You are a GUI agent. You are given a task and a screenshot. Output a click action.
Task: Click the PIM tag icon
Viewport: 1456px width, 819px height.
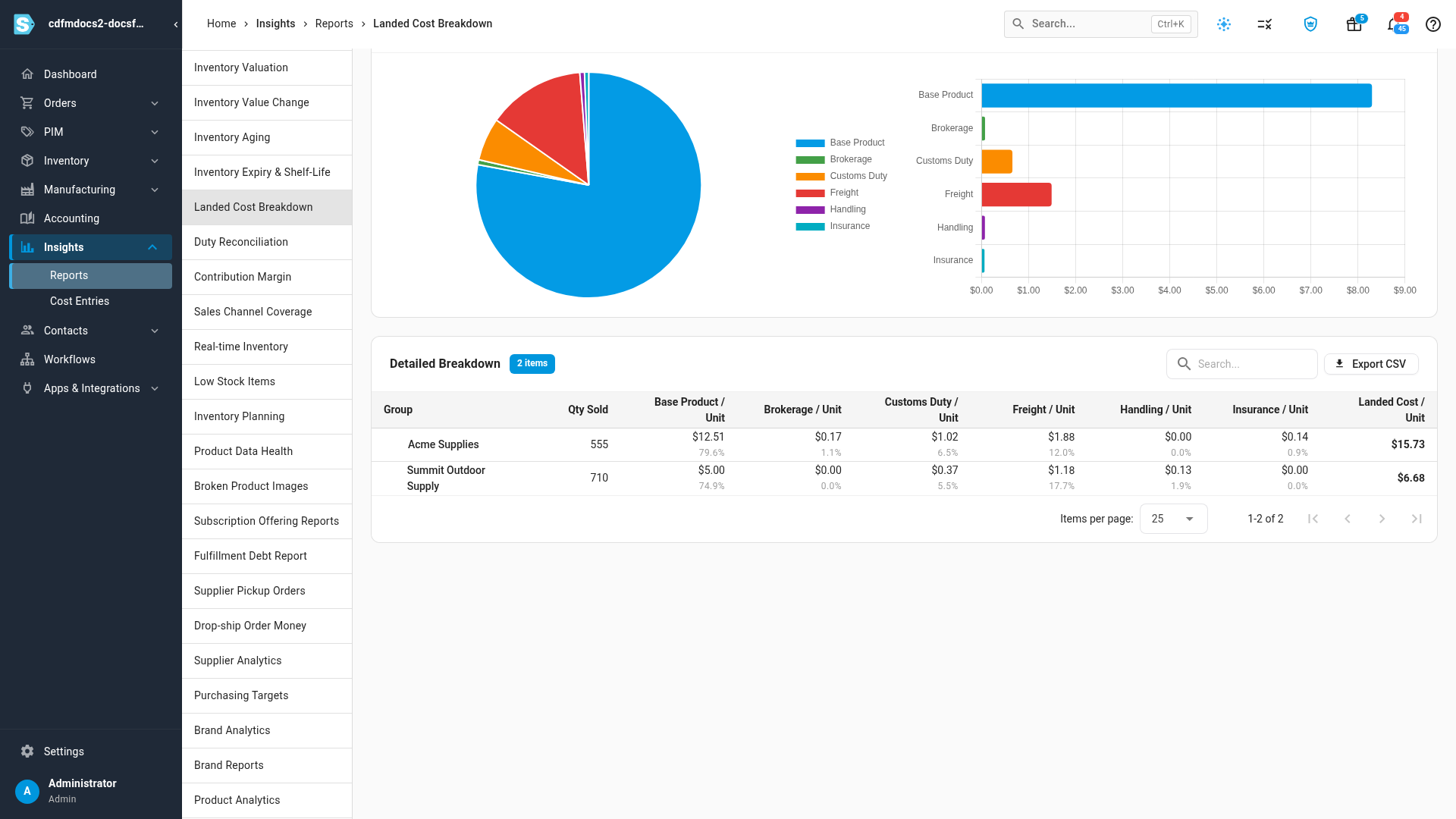tap(27, 132)
